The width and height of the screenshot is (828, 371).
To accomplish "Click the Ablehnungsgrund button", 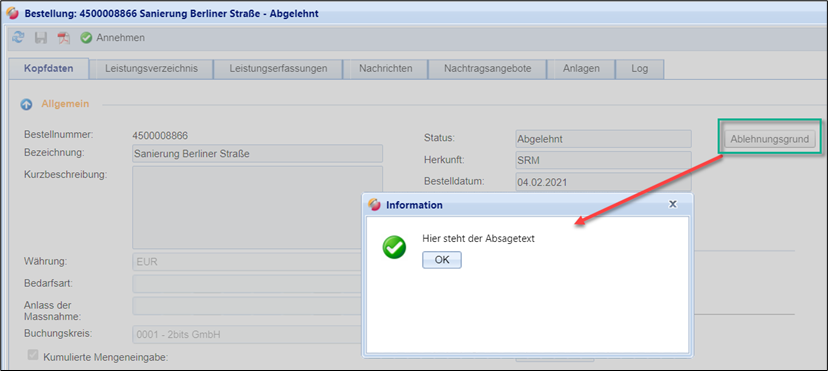I will [769, 139].
